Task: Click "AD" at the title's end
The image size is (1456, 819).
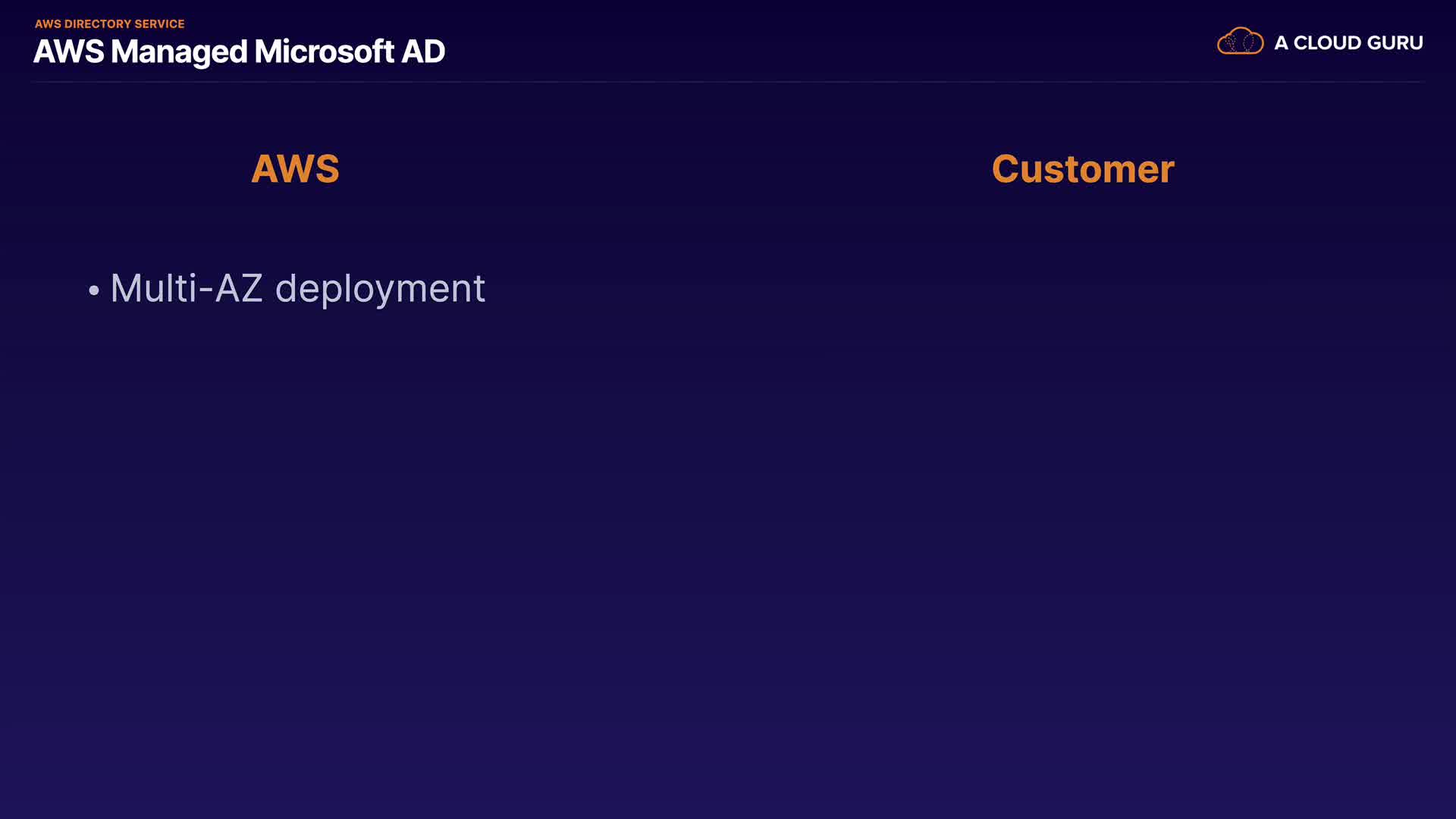Action: (423, 52)
